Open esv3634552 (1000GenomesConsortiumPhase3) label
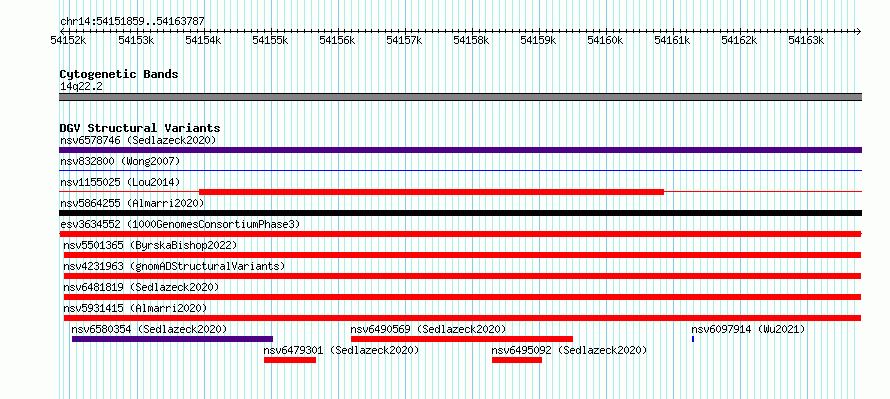890x399 pixels. pos(180,224)
